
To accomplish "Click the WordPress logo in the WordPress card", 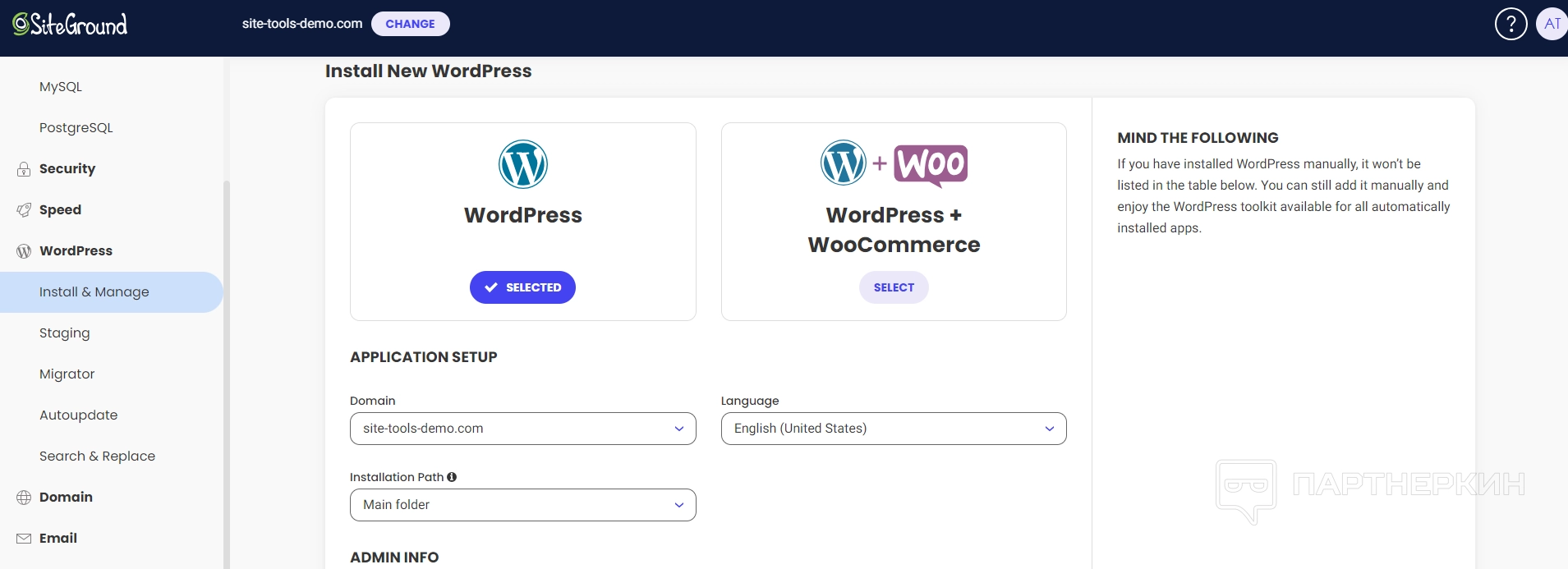I will click(523, 164).
